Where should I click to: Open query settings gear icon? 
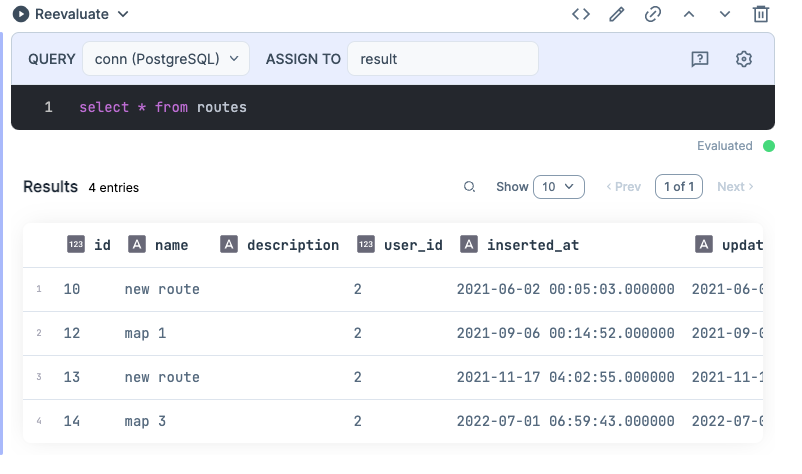coord(744,59)
